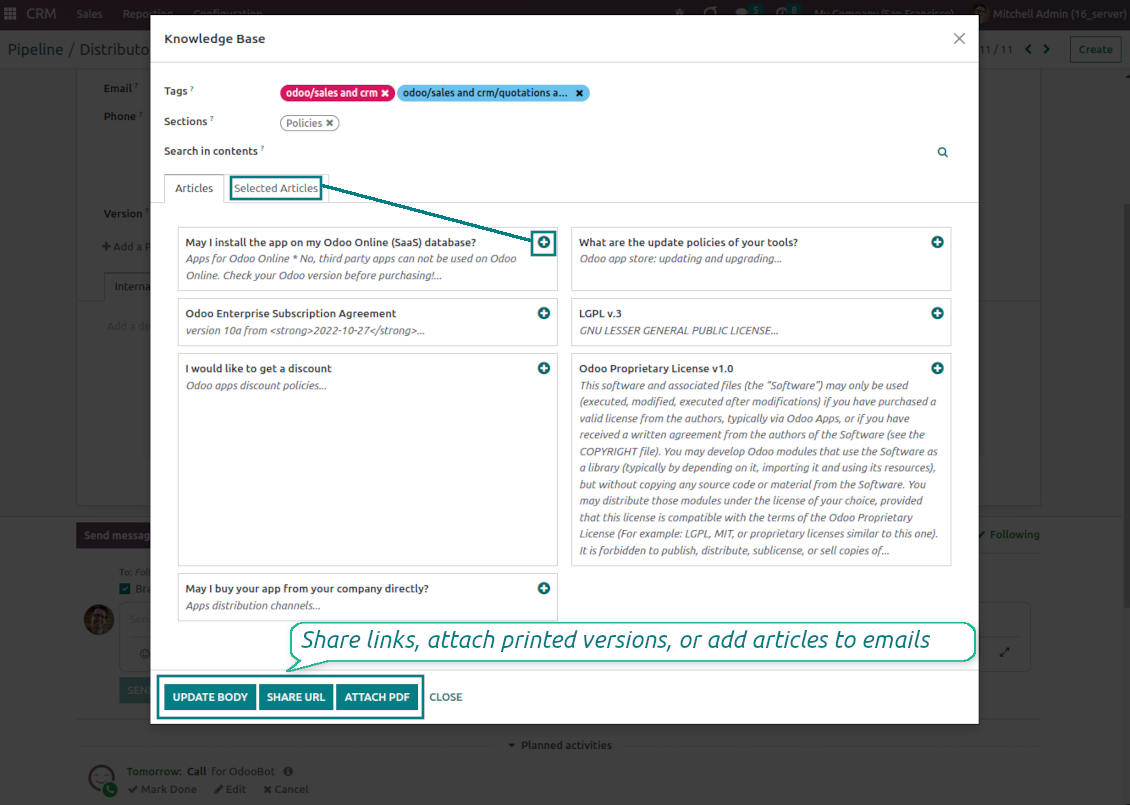This screenshot has width=1130, height=805.
Task: Close the Knowledge Base dialog with X
Action: pyautogui.click(x=959, y=39)
